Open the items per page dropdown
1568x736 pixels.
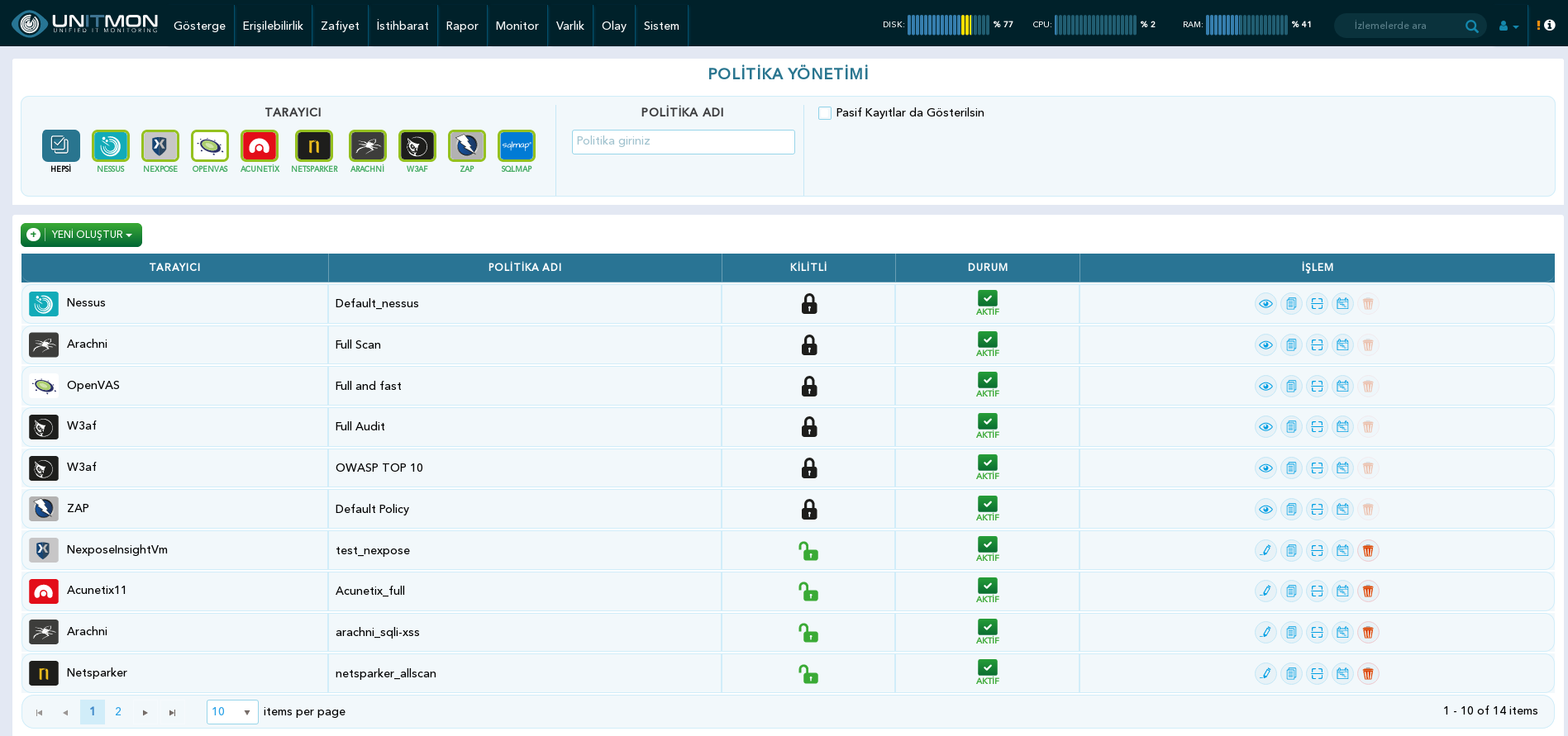pos(232,711)
